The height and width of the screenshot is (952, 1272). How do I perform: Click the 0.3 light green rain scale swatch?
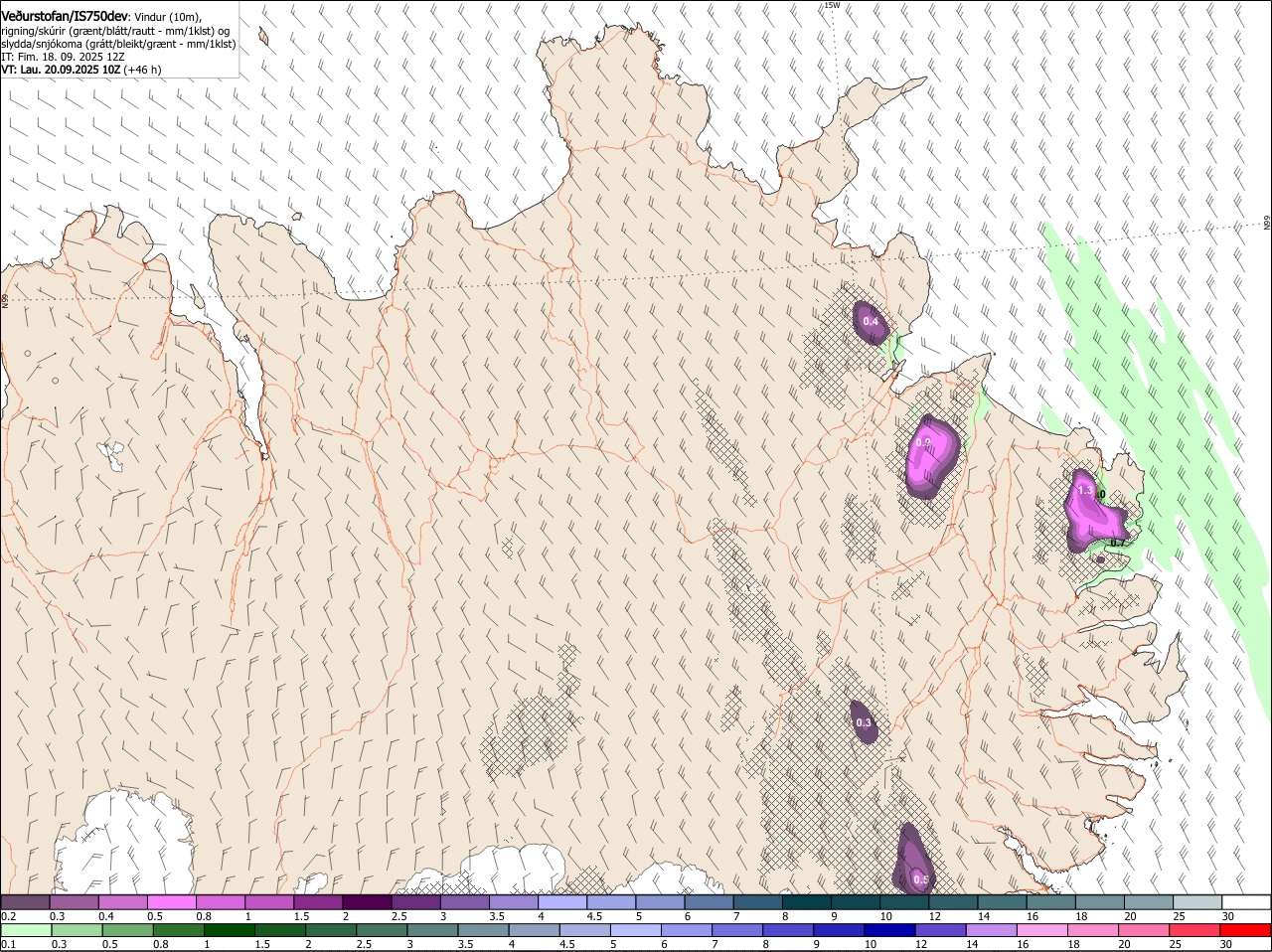point(78,931)
